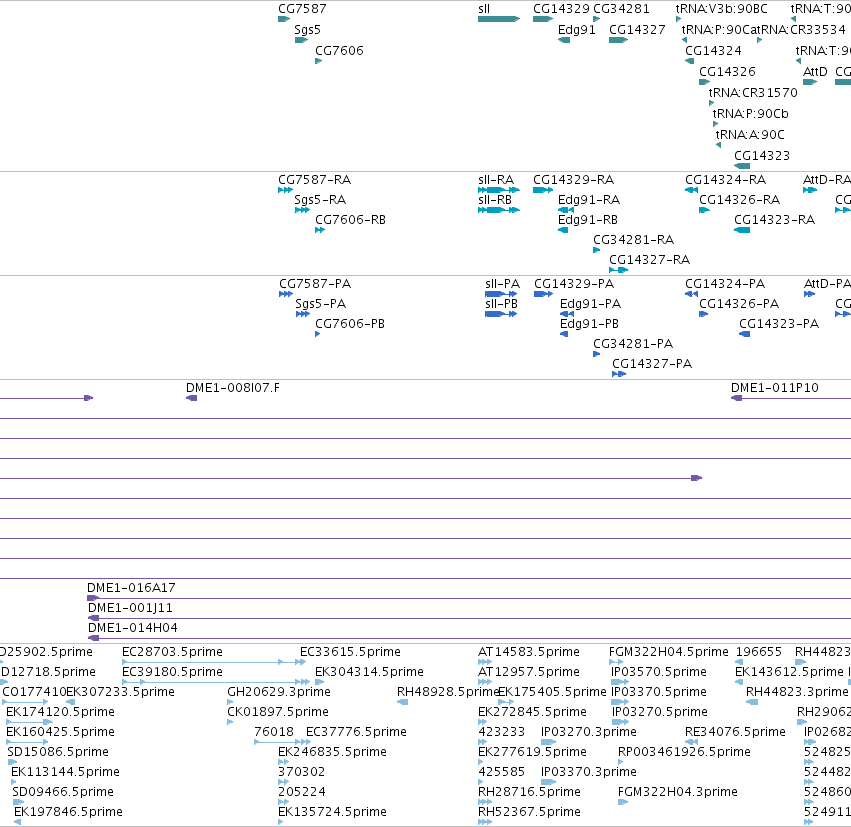Viewport: 851px width, 827px height.
Task: Click the CK01897.5prime EST label
Action: pos(277,711)
